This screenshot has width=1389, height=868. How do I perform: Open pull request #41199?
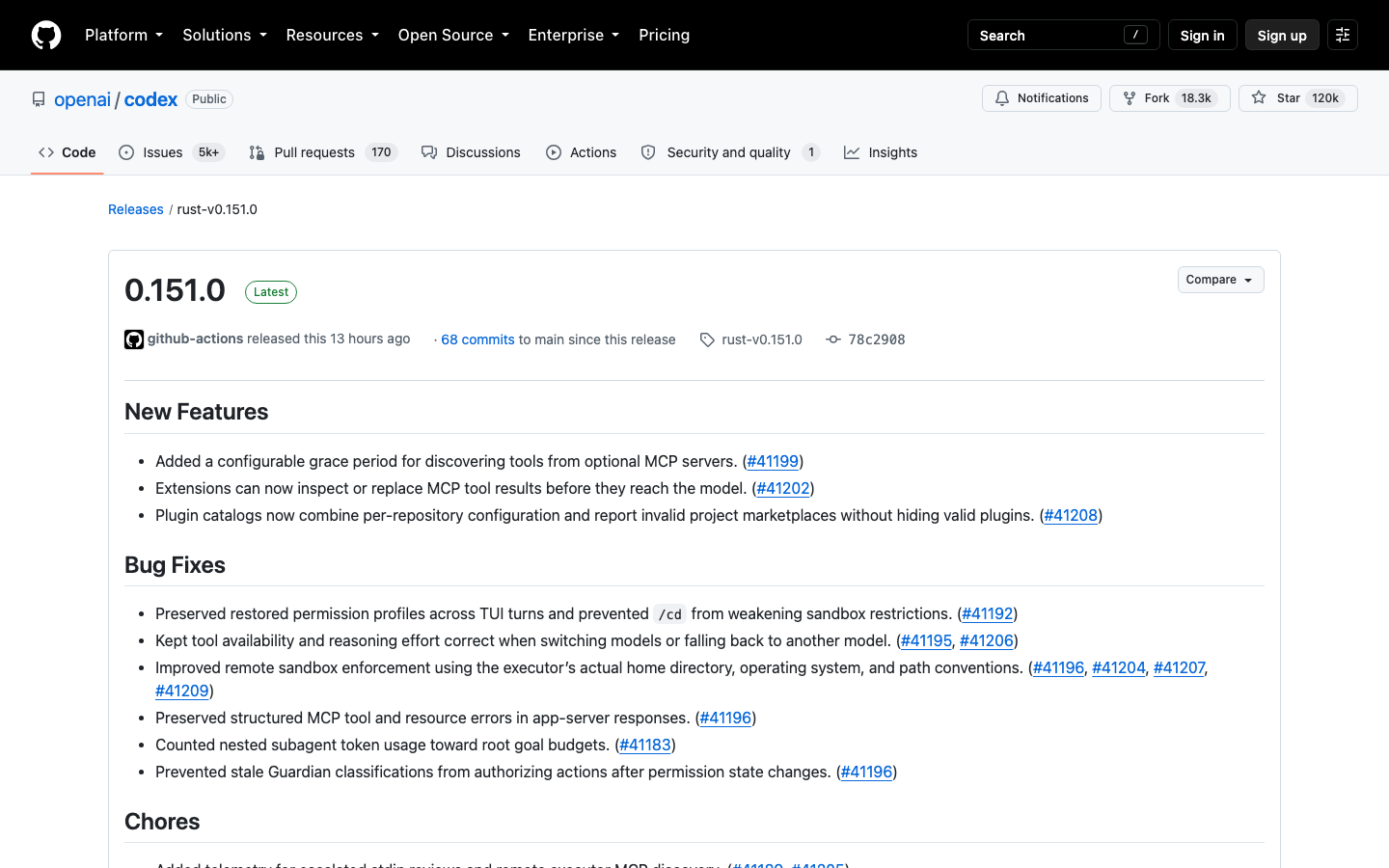(773, 461)
